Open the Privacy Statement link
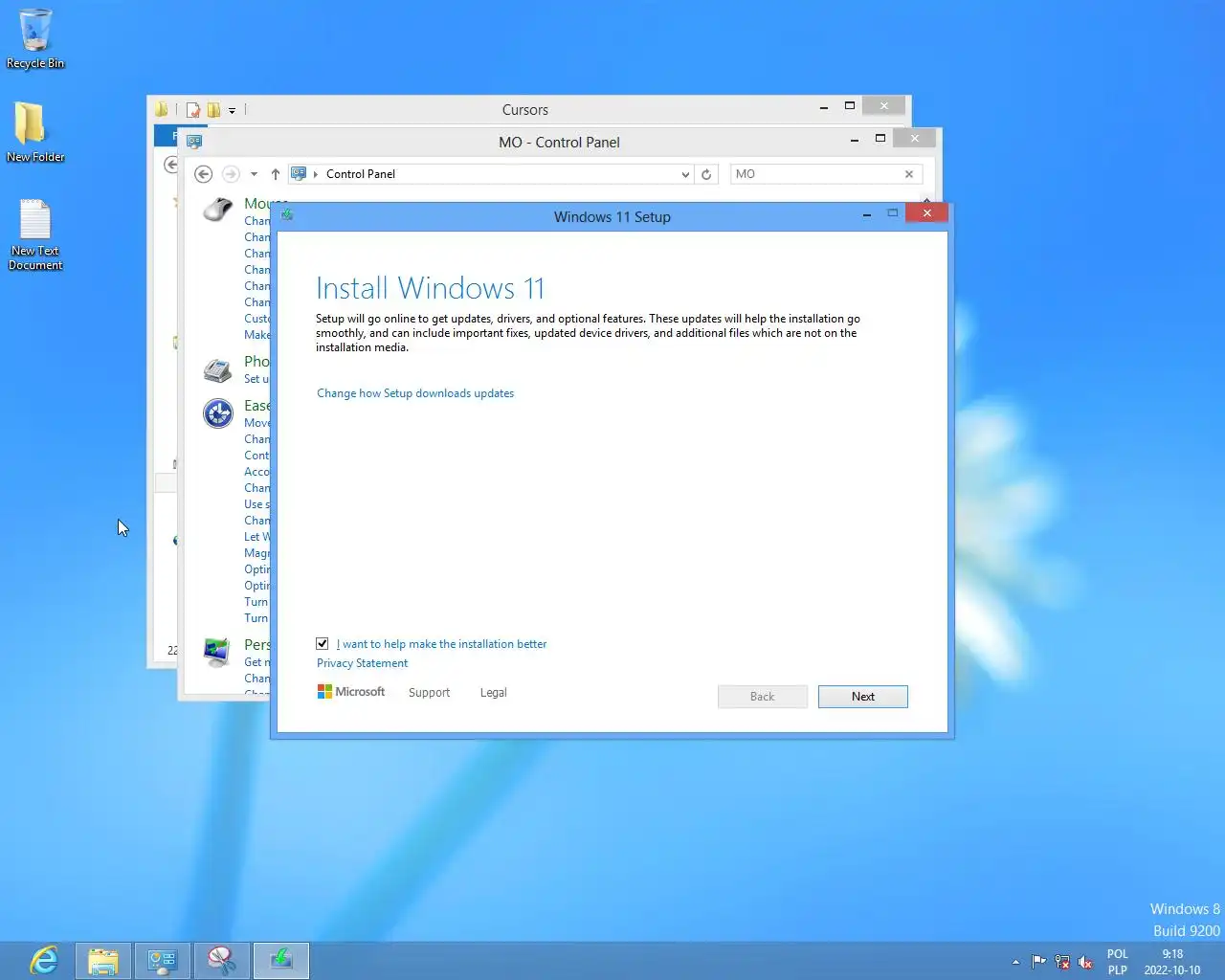Screen dimensions: 1225x980 coord(362,663)
